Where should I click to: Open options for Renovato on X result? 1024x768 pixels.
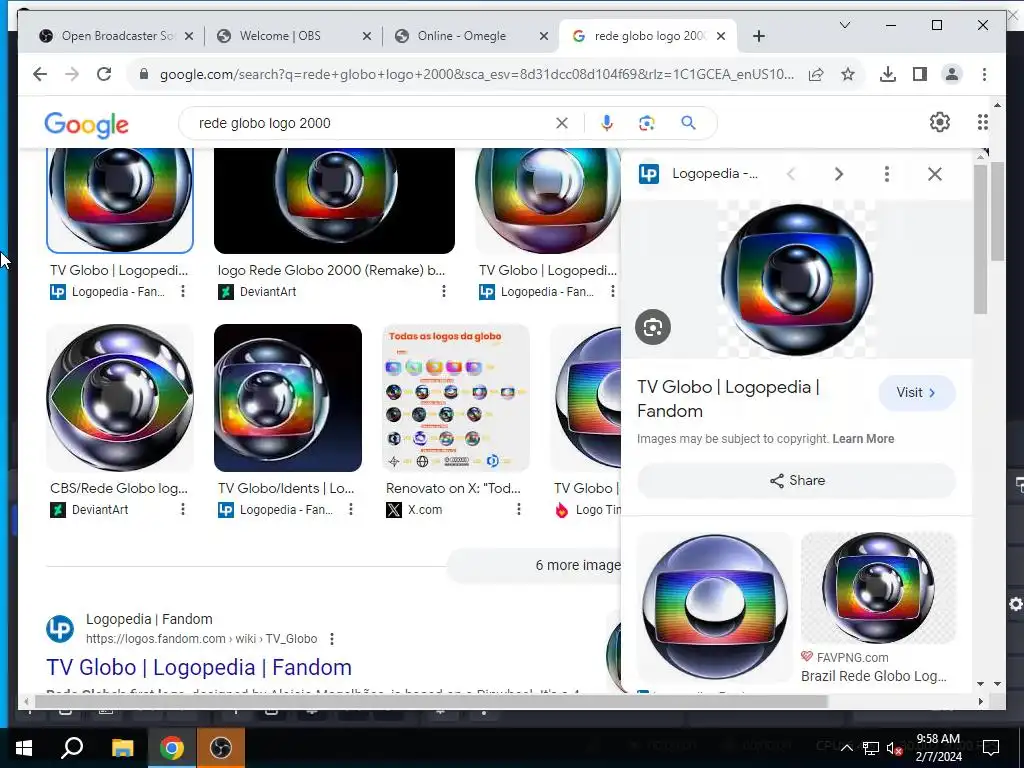point(519,509)
